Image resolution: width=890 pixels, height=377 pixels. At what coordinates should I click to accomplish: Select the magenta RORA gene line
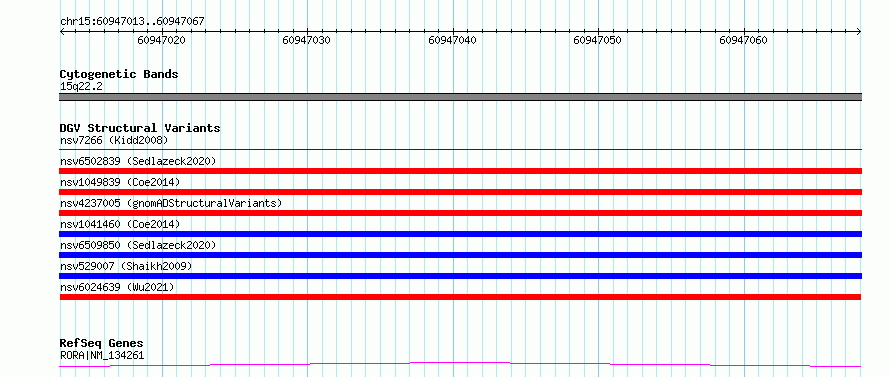tap(460, 365)
